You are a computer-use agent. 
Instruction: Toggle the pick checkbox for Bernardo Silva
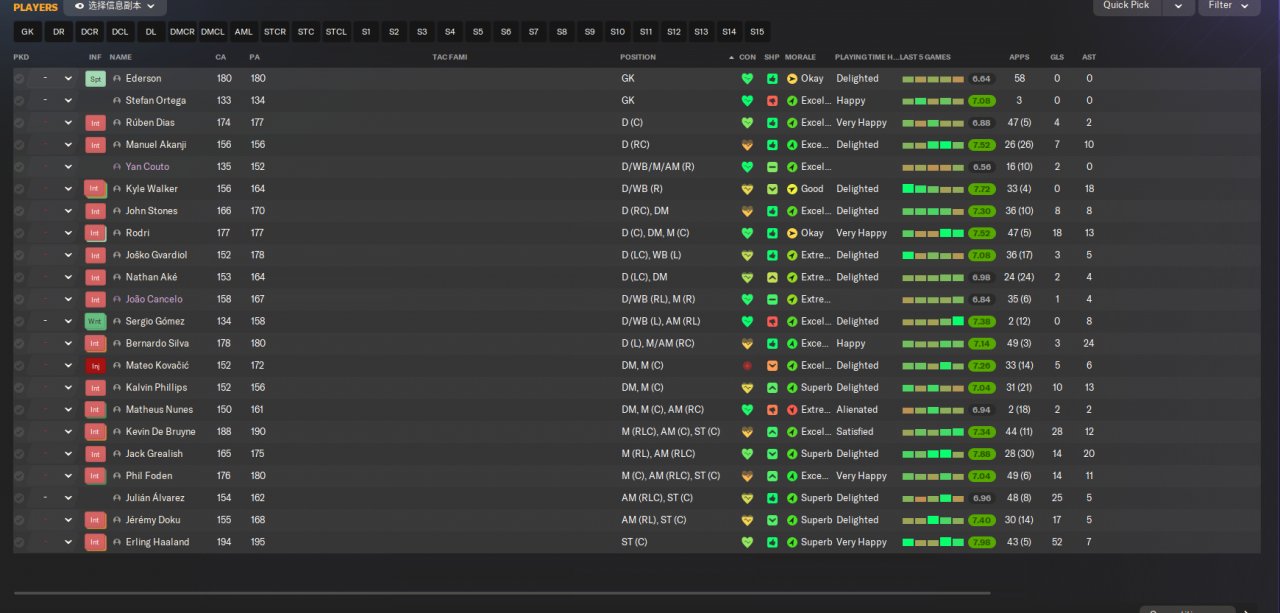click(19, 343)
